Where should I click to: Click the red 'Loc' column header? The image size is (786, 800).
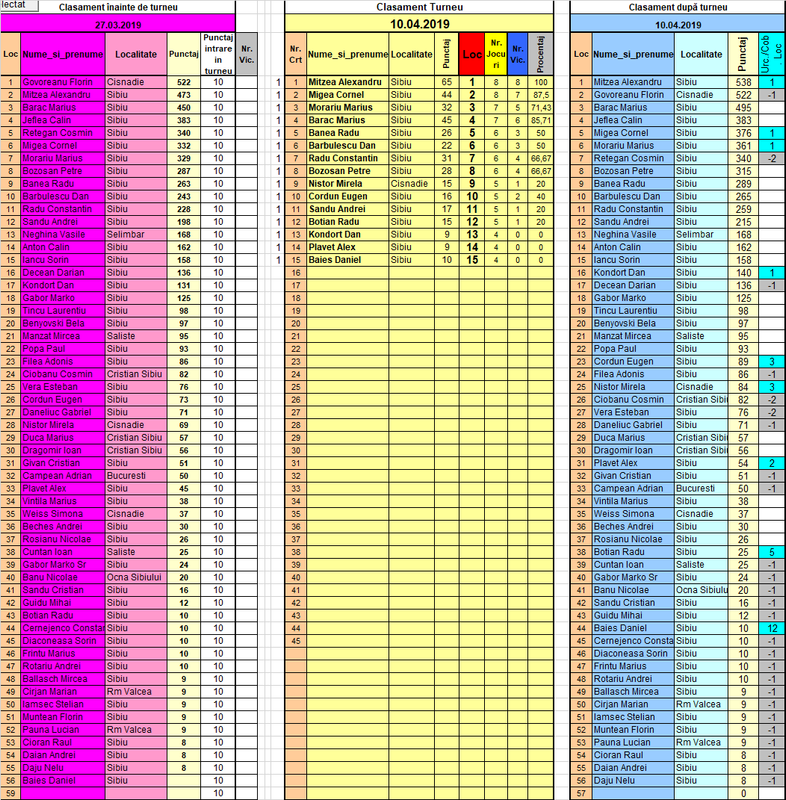click(x=472, y=54)
